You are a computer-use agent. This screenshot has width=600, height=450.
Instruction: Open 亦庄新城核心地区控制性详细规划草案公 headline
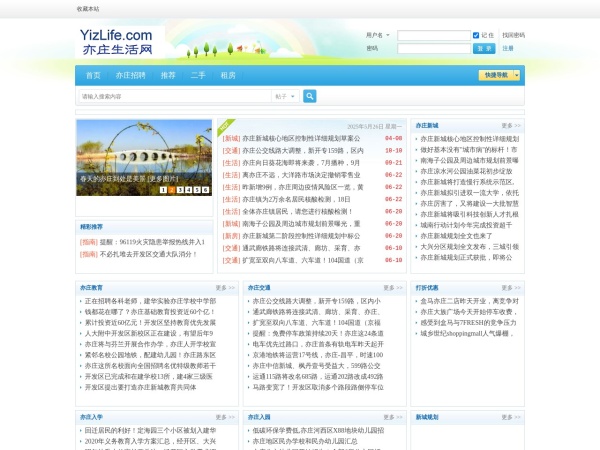[x=301, y=138]
